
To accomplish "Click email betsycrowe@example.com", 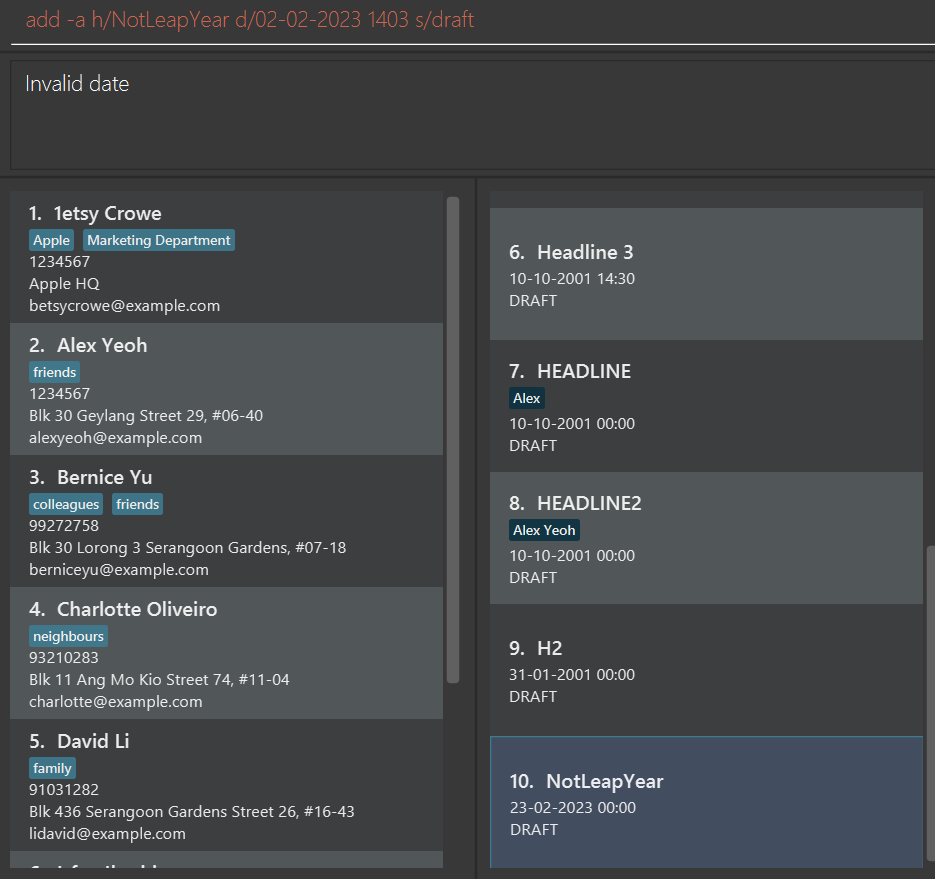I will 125,306.
